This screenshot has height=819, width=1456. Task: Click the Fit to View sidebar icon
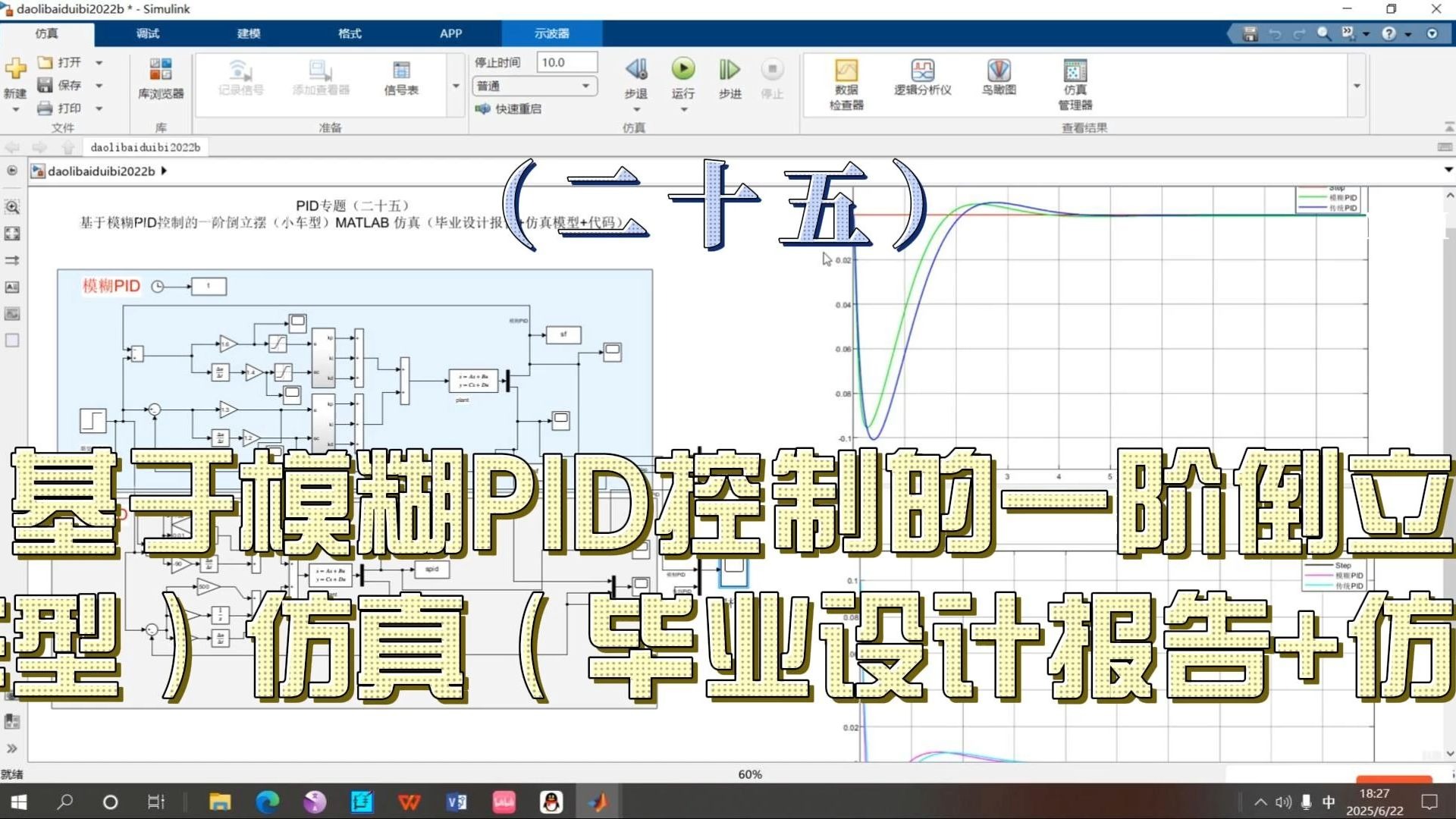click(12, 234)
